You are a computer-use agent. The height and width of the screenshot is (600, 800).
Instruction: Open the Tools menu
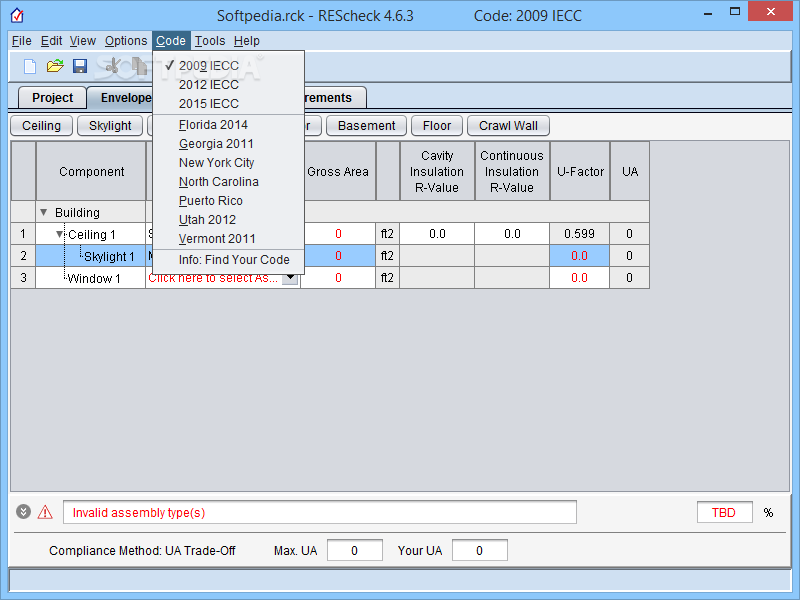pyautogui.click(x=210, y=41)
